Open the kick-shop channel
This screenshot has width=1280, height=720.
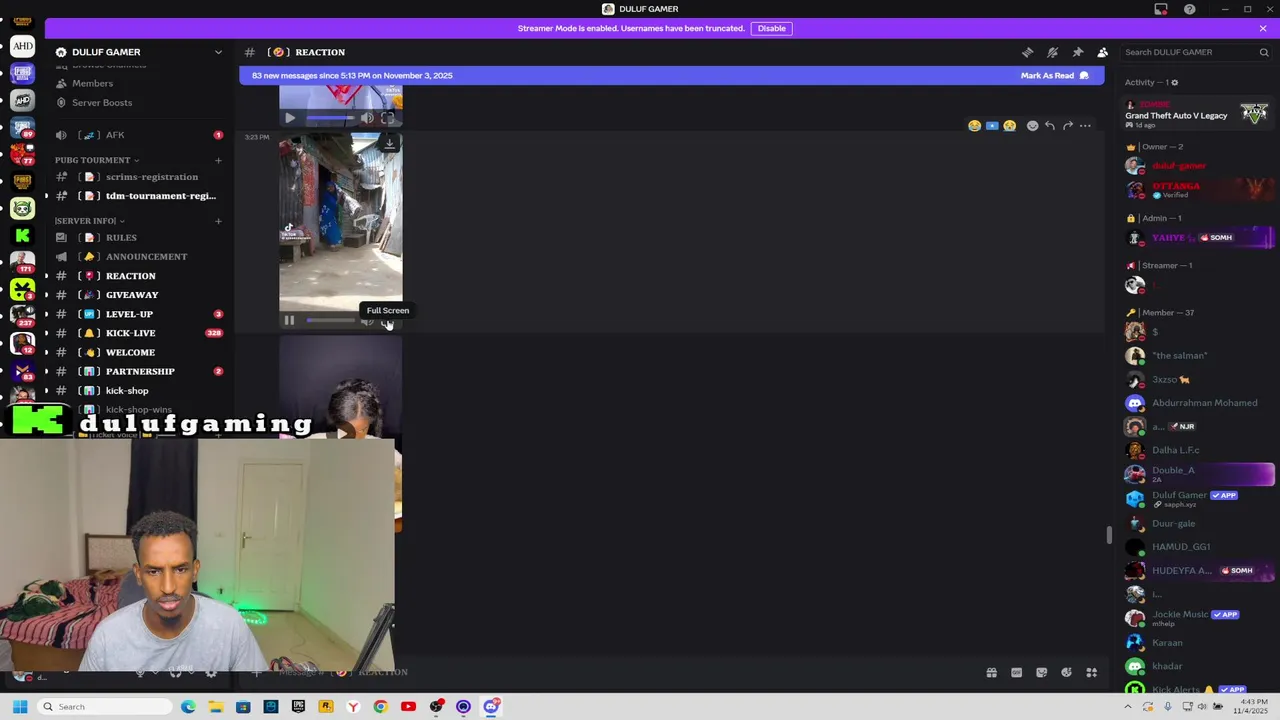click(x=139, y=391)
